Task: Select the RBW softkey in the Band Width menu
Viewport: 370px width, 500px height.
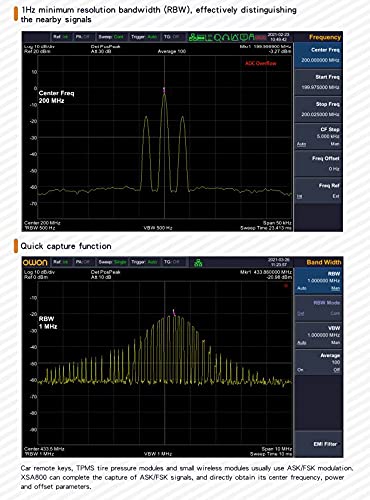Action: (x=318, y=281)
